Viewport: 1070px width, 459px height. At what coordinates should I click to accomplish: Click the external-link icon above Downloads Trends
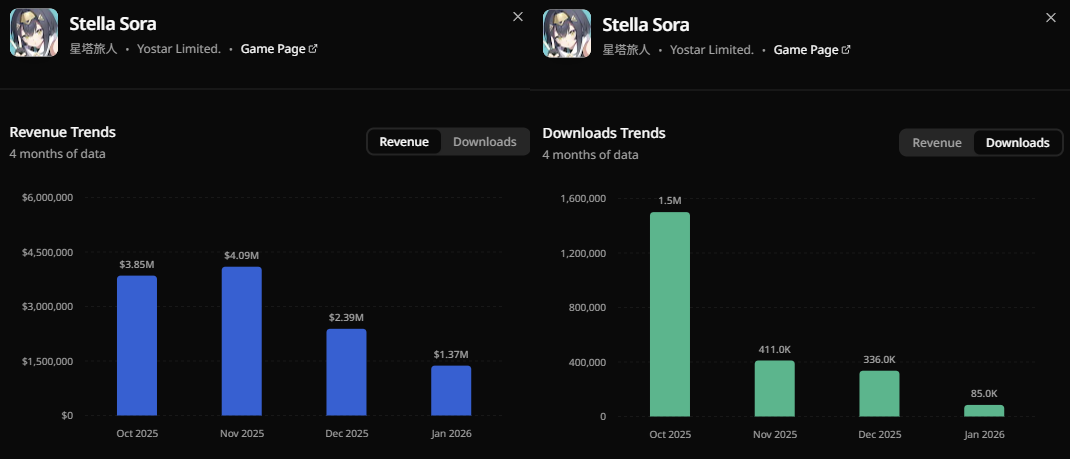click(846, 49)
